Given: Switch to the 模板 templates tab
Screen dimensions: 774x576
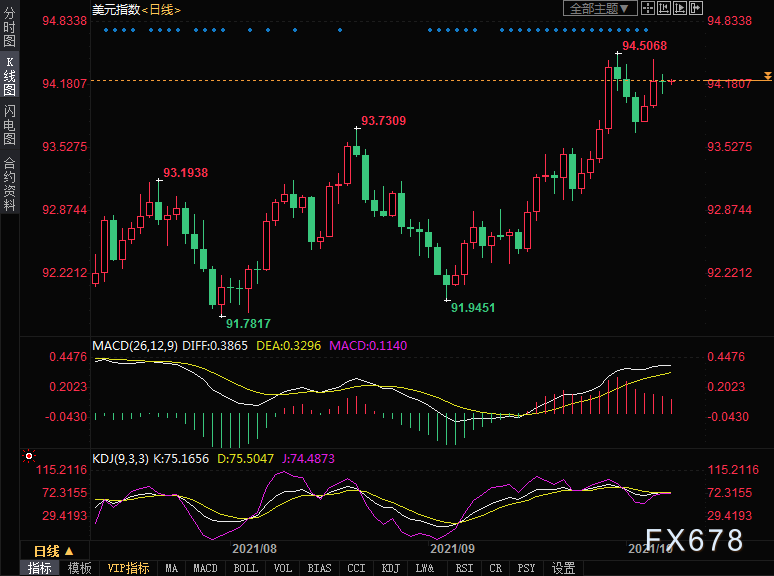Looking at the screenshot, I should (x=79, y=568).
